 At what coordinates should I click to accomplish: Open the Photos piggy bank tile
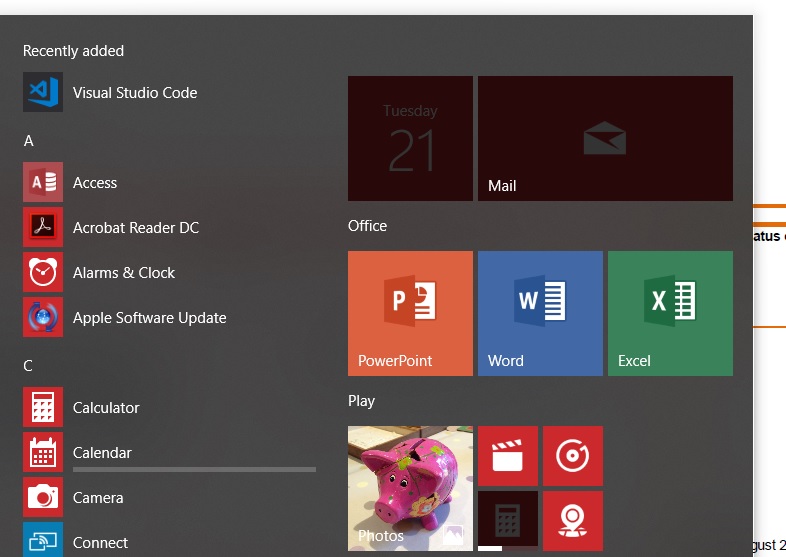410,488
